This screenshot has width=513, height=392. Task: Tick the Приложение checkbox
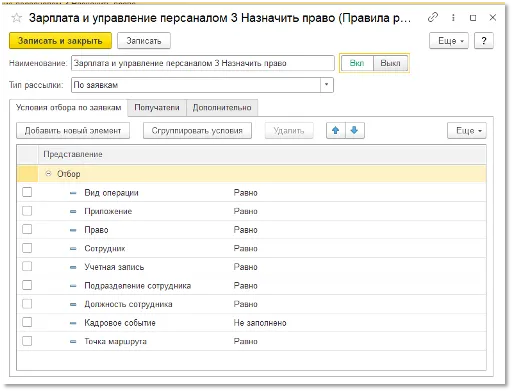tap(27, 211)
